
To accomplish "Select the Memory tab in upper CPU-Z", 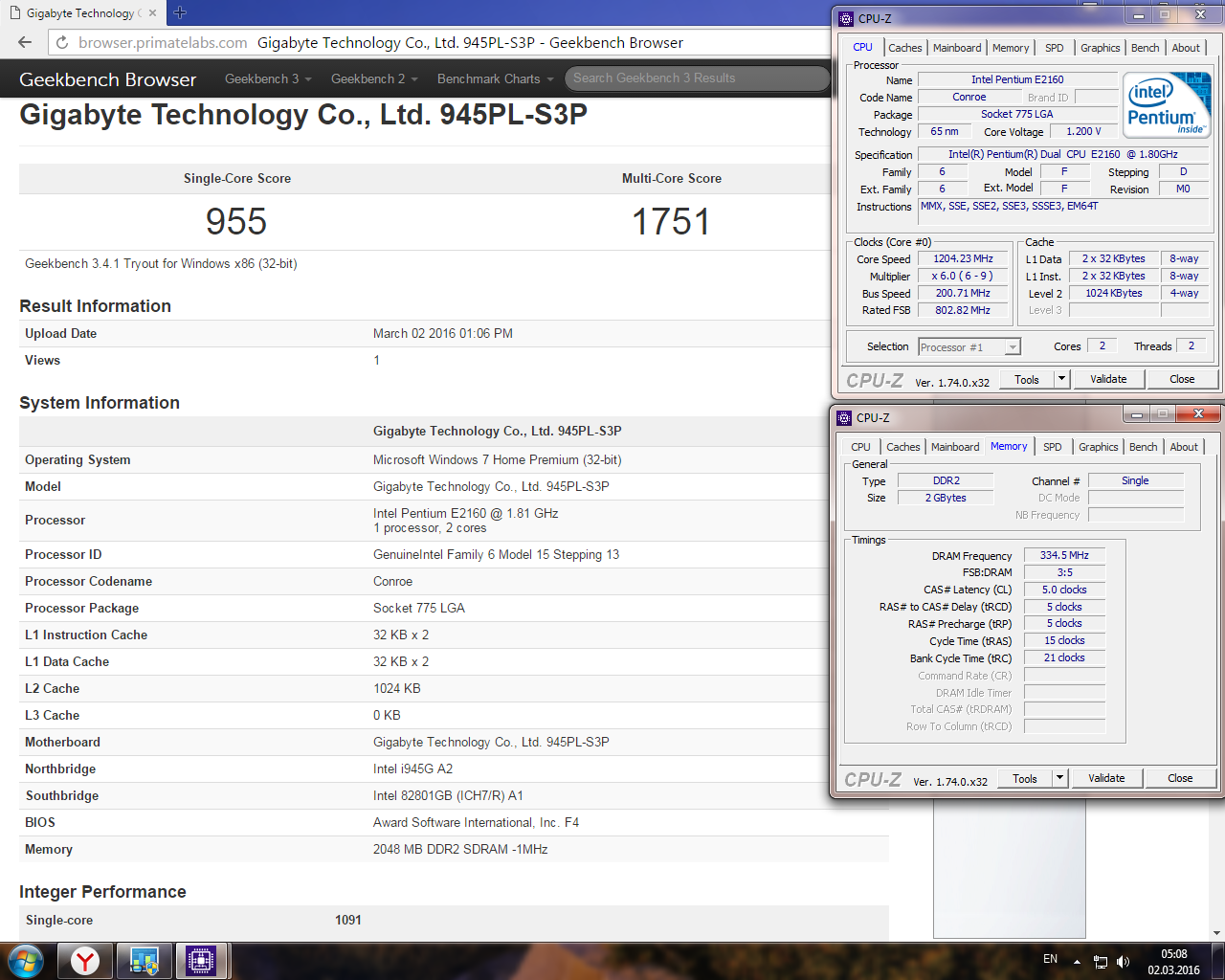I will click(x=1011, y=48).
